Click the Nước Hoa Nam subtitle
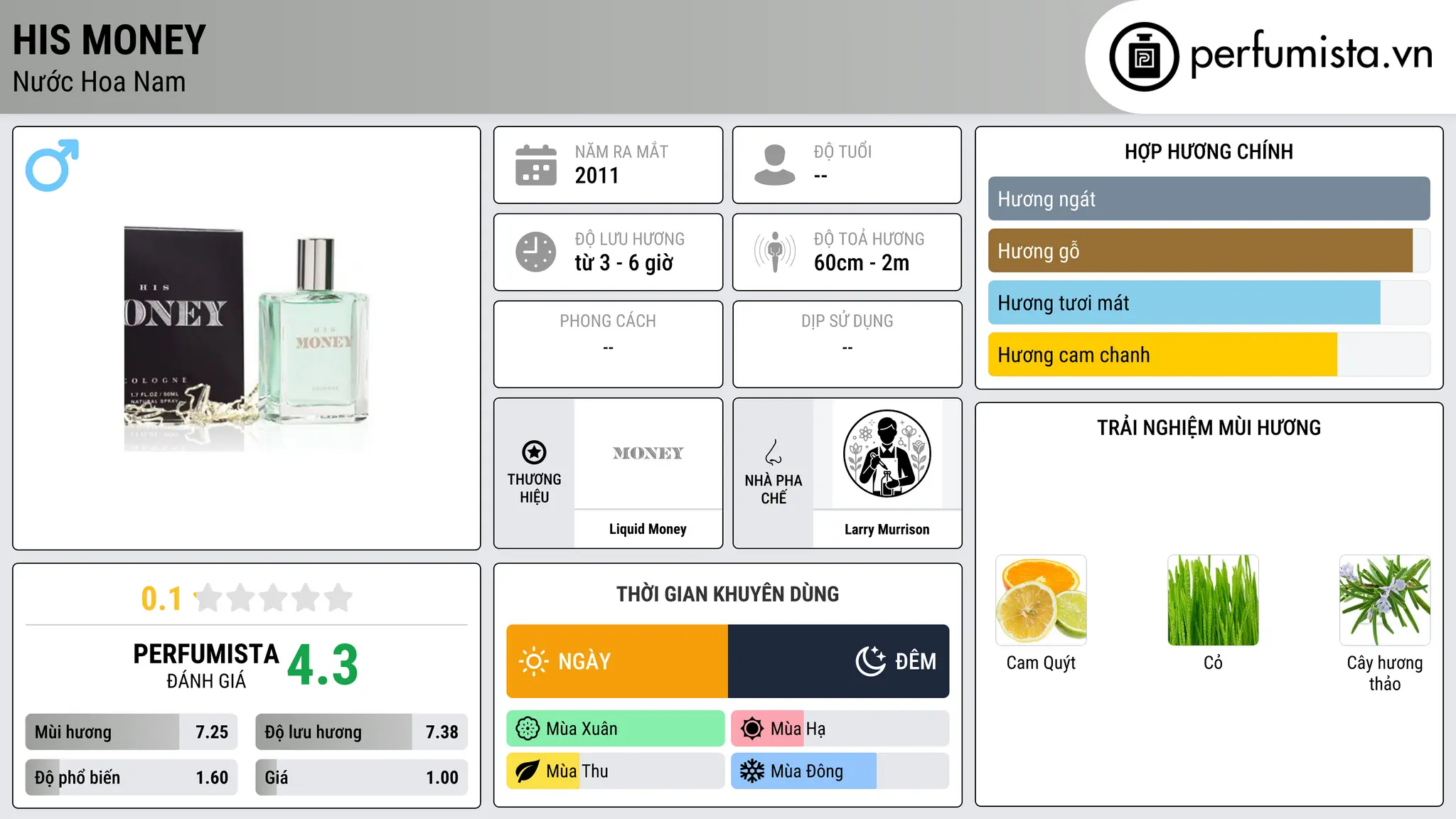Image resolution: width=1456 pixels, height=819 pixels. [100, 82]
